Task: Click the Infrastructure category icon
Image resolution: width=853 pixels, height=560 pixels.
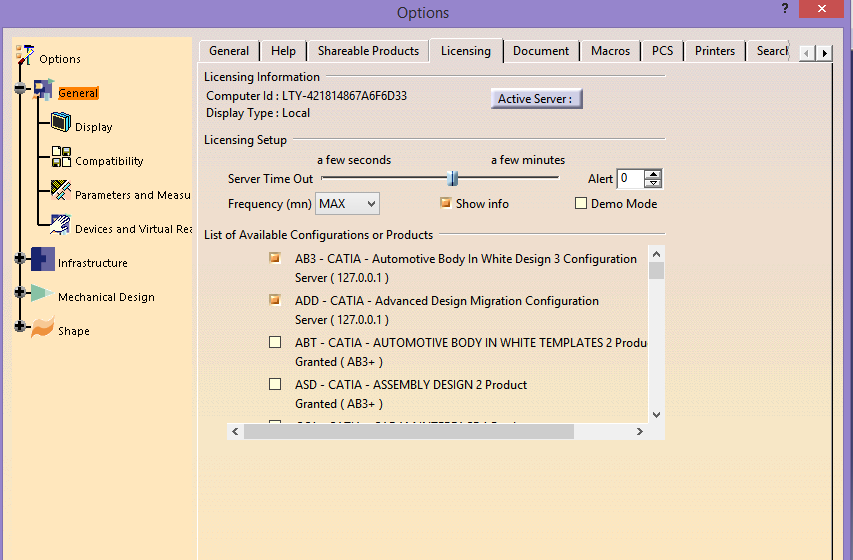Action: (43, 259)
